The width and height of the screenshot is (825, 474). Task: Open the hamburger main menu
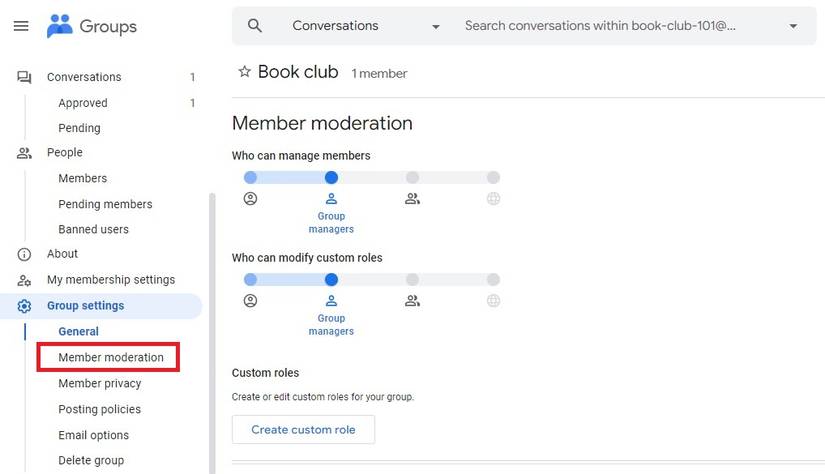point(21,26)
